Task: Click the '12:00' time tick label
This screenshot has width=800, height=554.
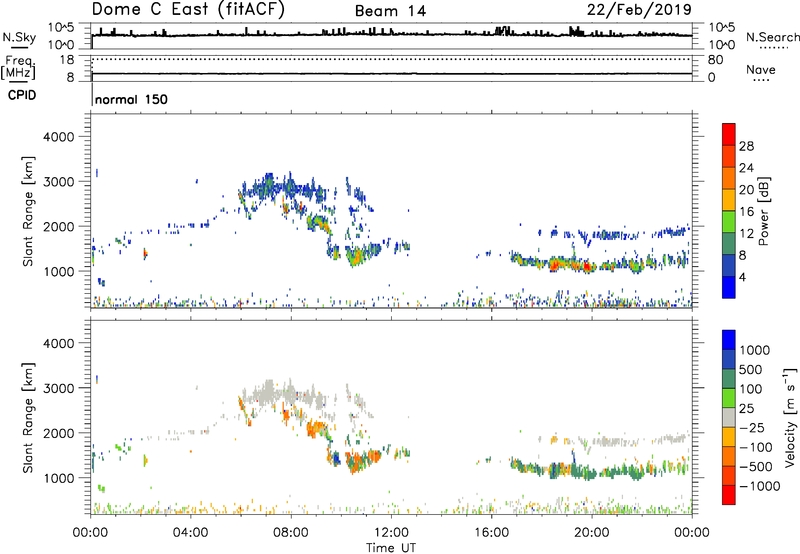Action: pyautogui.click(x=391, y=533)
